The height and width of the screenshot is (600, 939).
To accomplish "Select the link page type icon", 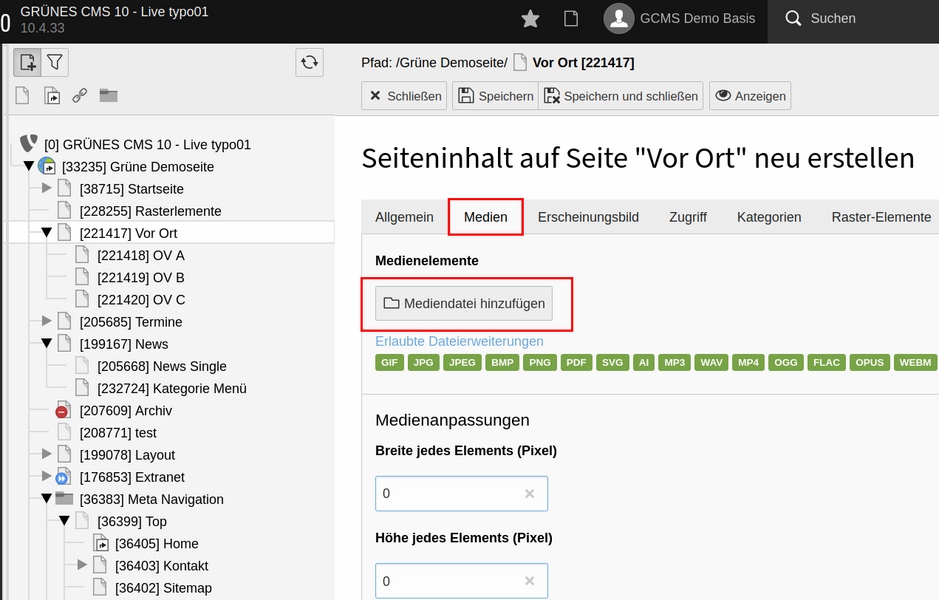I will [x=80, y=96].
